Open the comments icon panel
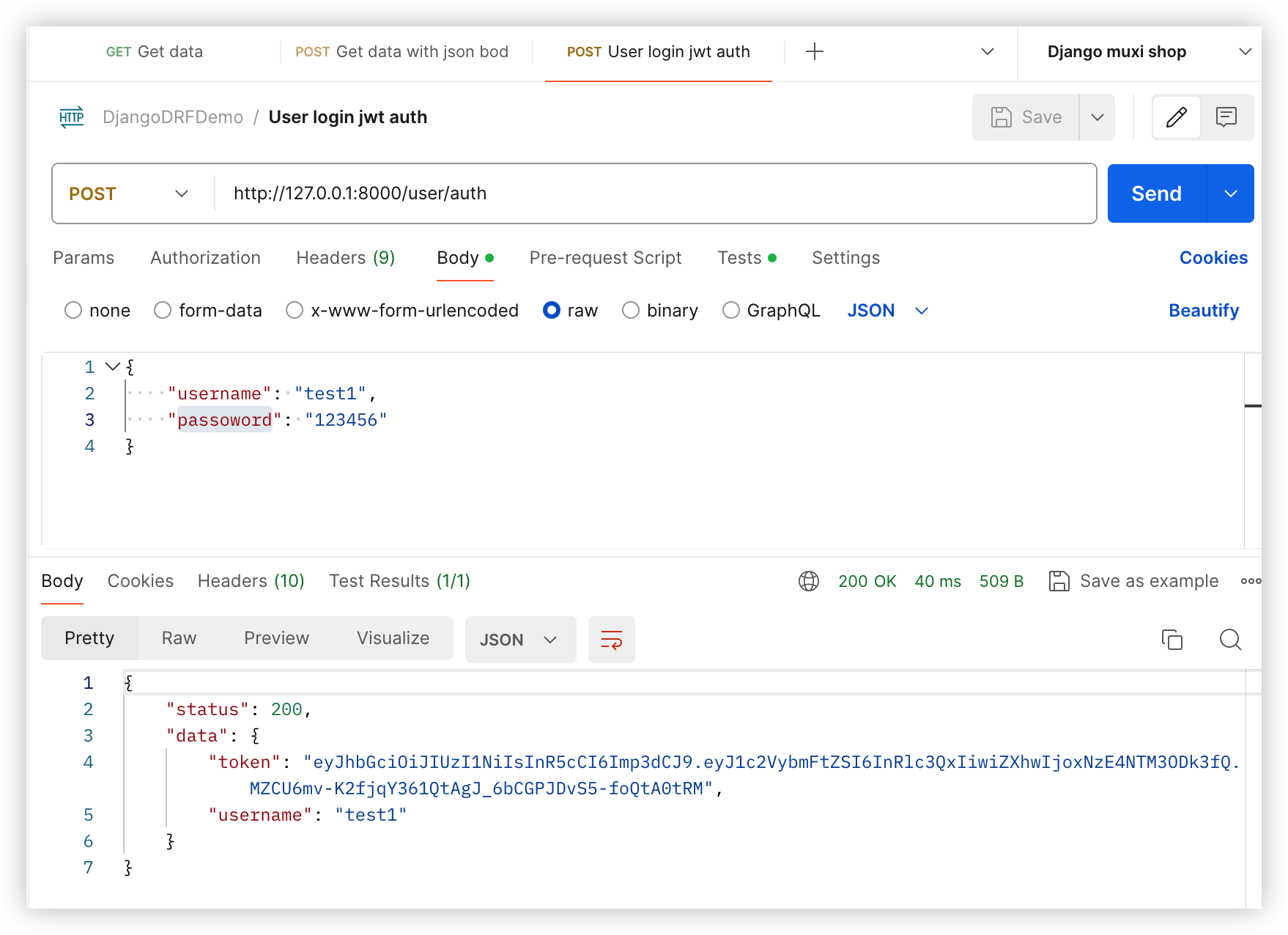Viewport: 1288px width, 935px height. pyautogui.click(x=1226, y=117)
